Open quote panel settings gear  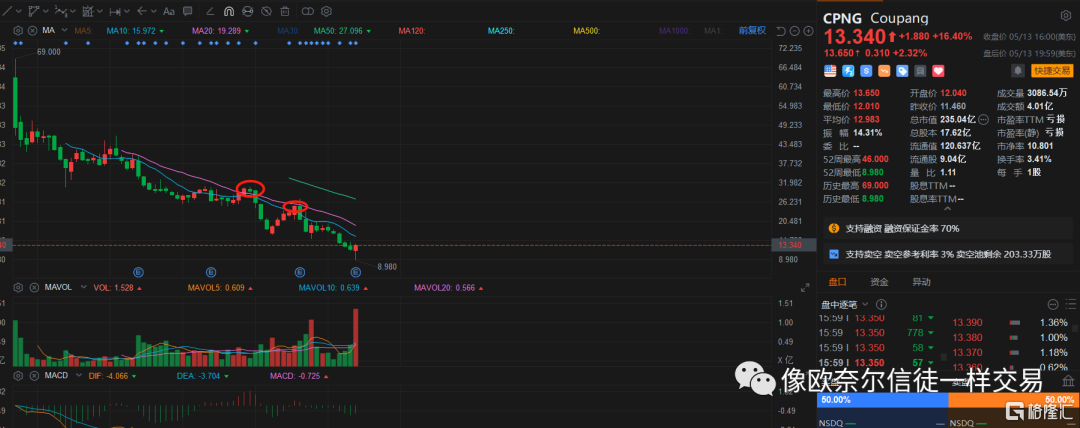pyautogui.click(x=1066, y=16)
